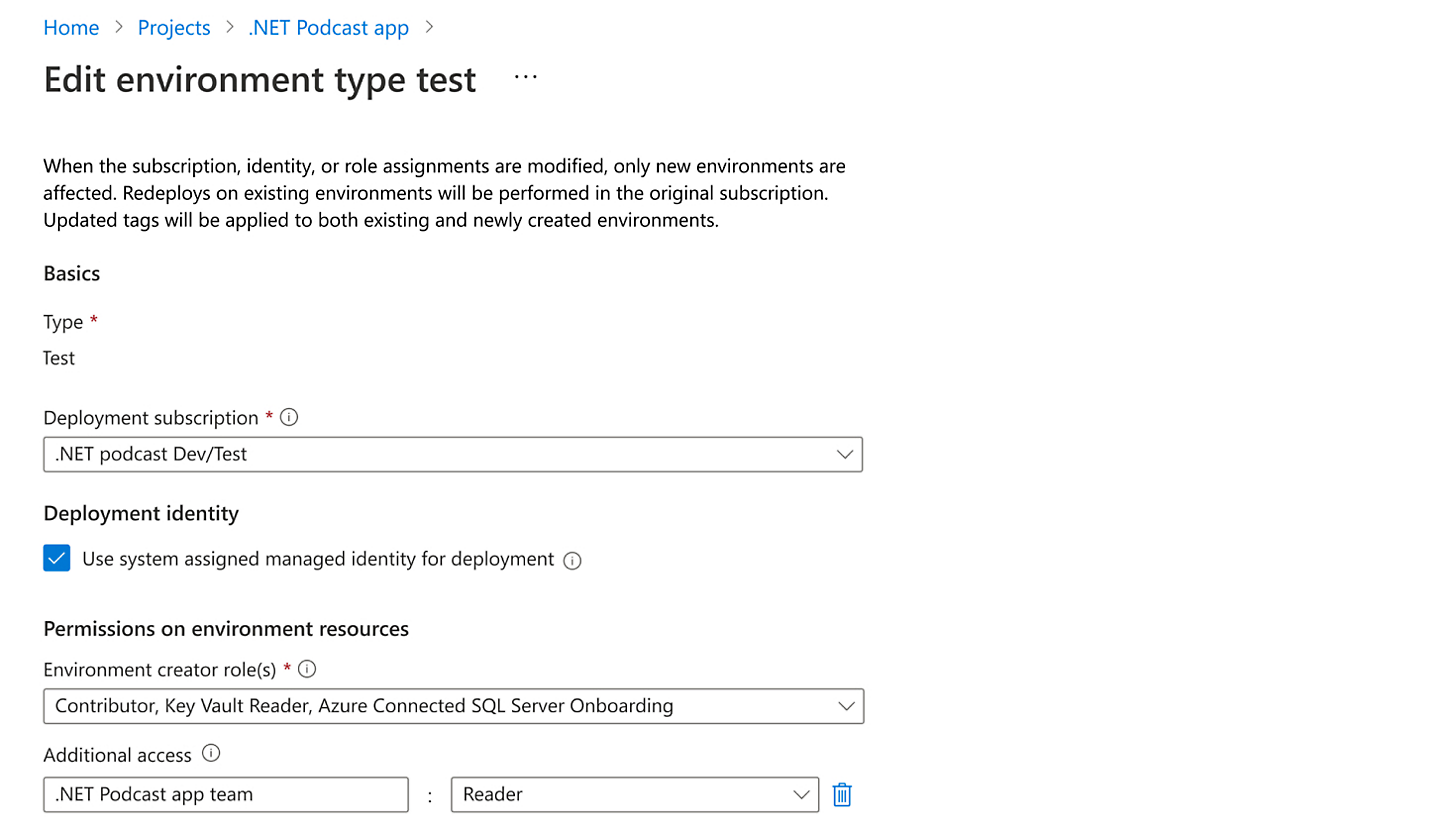Image resolution: width=1454 pixels, height=821 pixels.
Task: Click the Environment creator role(s) info icon
Action: pyautogui.click(x=308, y=669)
